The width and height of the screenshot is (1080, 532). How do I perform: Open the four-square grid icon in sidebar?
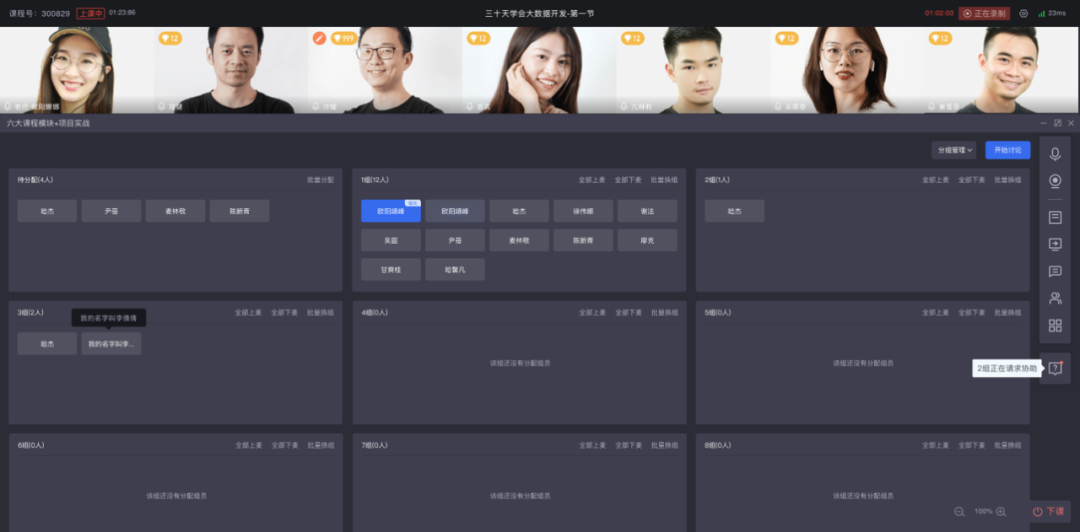click(1055, 325)
